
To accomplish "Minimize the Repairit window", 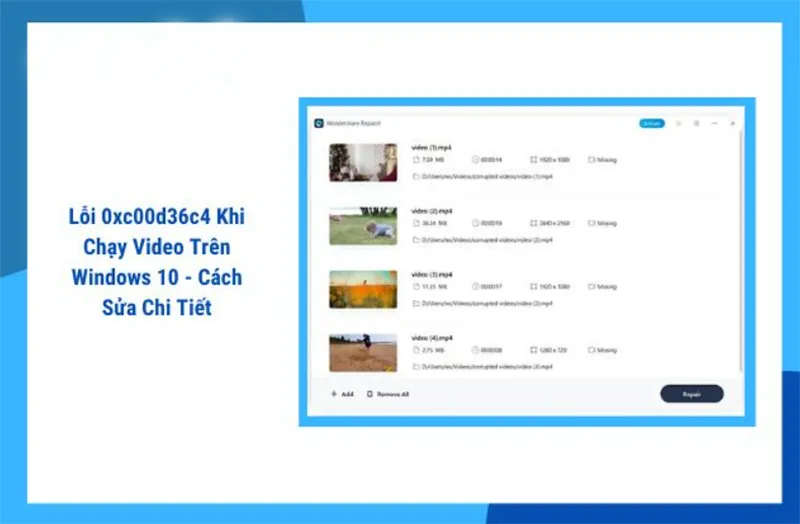I will tap(714, 123).
